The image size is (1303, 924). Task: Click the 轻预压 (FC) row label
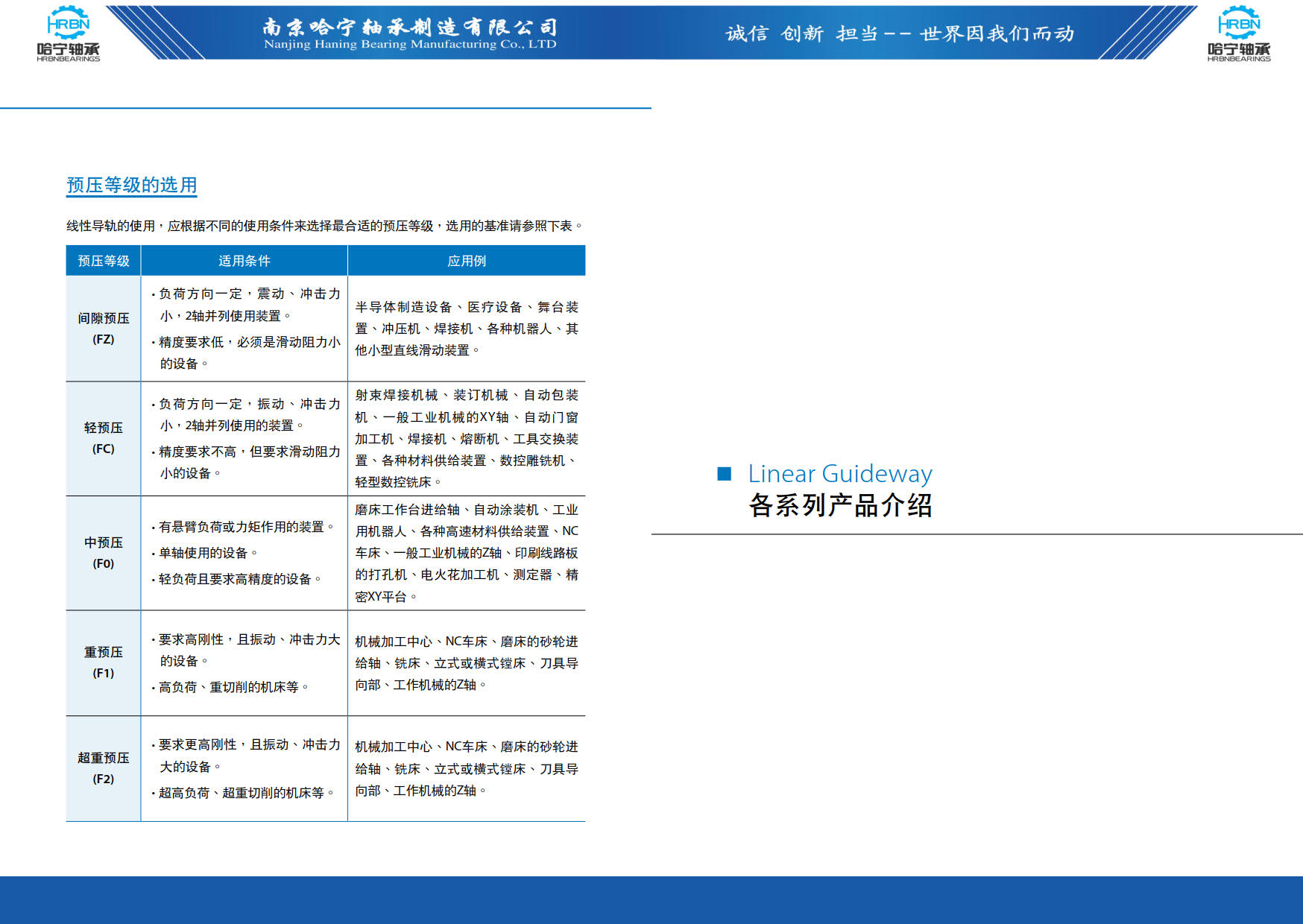[104, 438]
